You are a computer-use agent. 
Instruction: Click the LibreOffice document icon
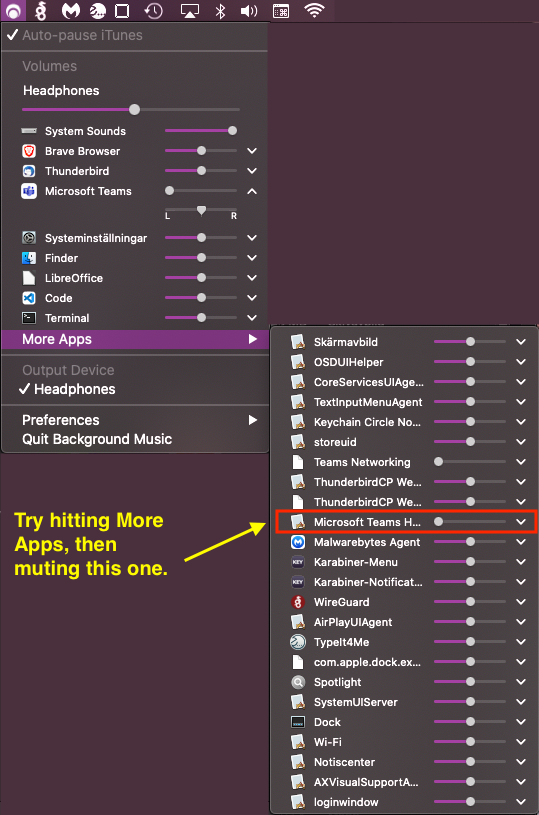click(29, 278)
